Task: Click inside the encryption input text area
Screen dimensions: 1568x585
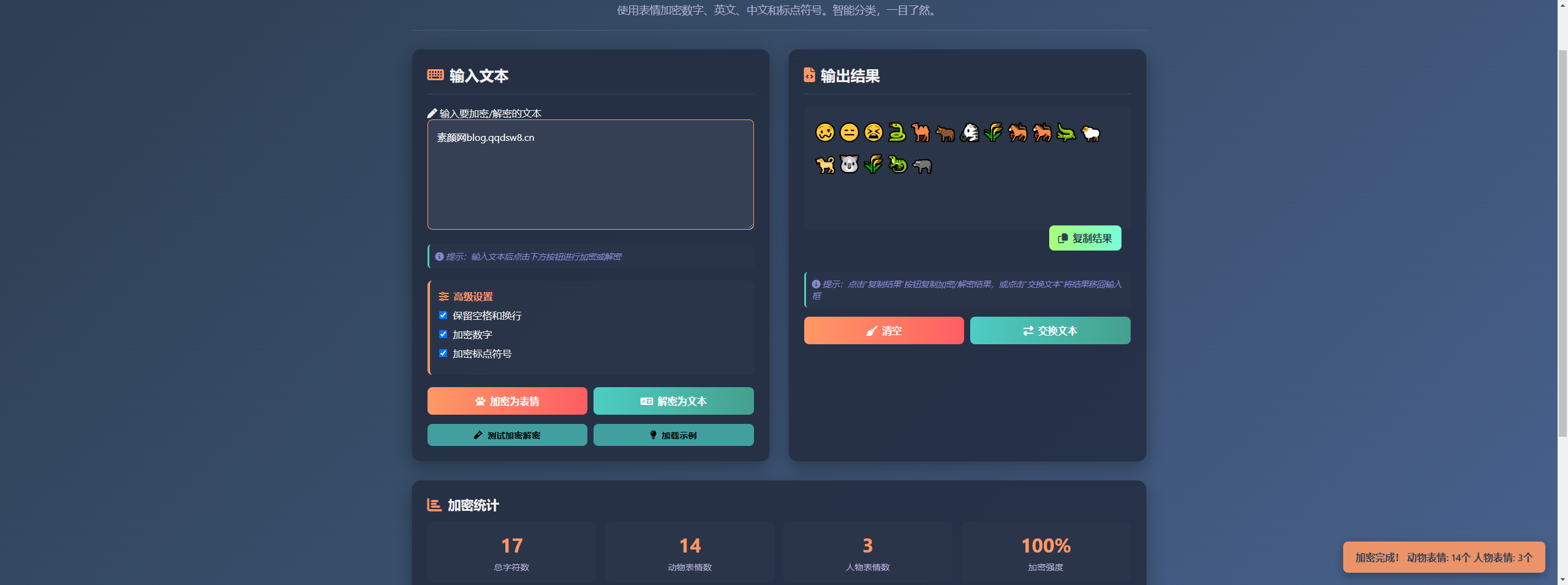Action: [x=590, y=175]
